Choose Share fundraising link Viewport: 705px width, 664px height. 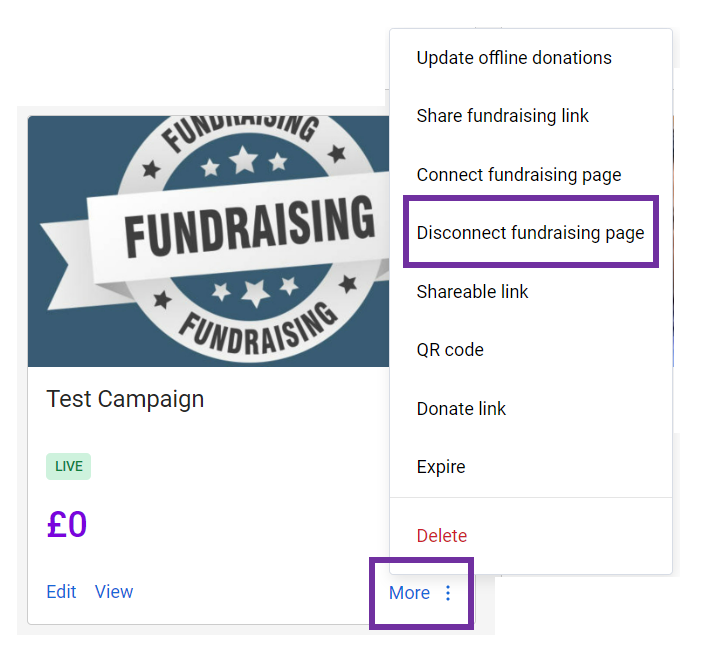[x=503, y=116]
